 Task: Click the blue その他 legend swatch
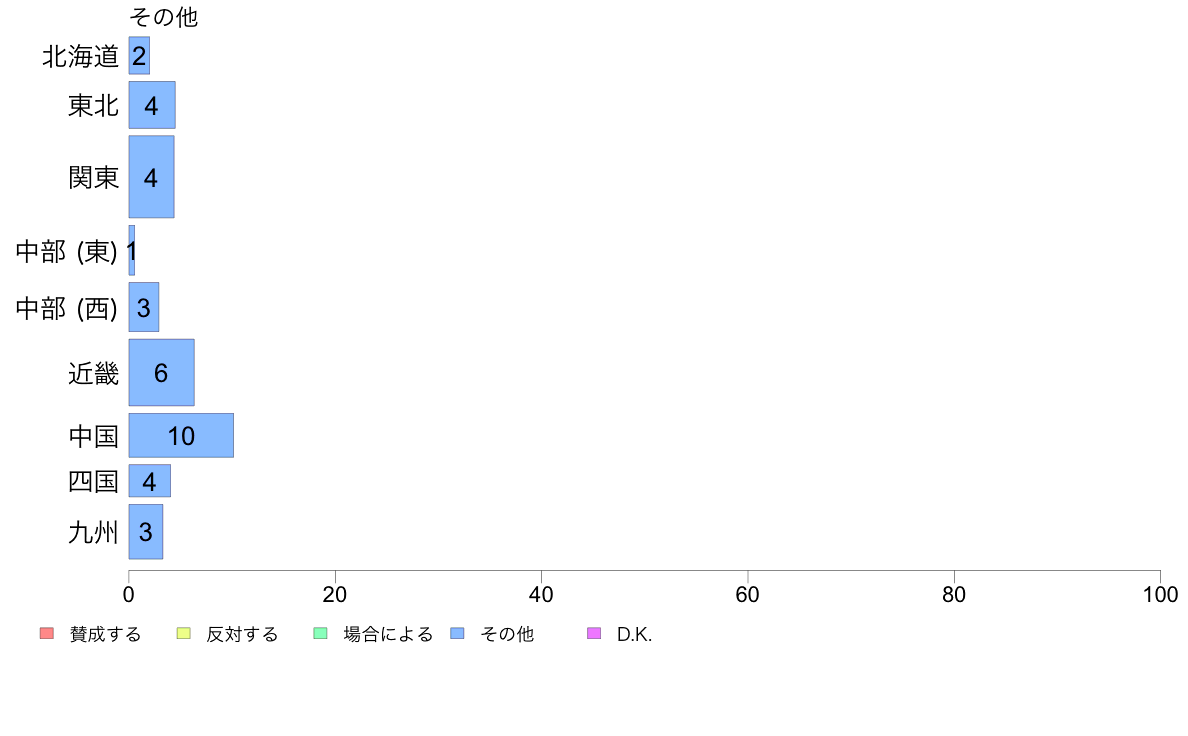pos(457,633)
